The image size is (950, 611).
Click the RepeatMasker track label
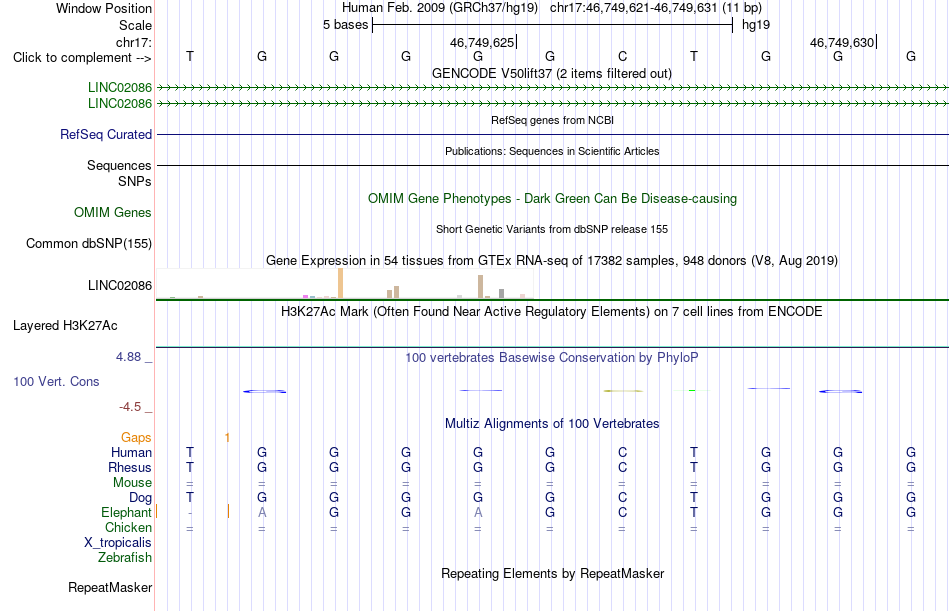pos(110,588)
